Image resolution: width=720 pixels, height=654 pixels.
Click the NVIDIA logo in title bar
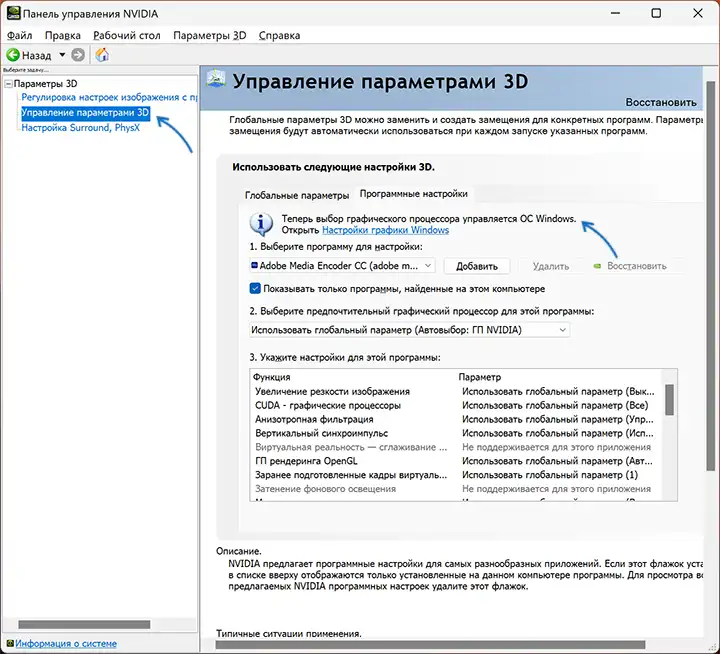click(x=13, y=13)
